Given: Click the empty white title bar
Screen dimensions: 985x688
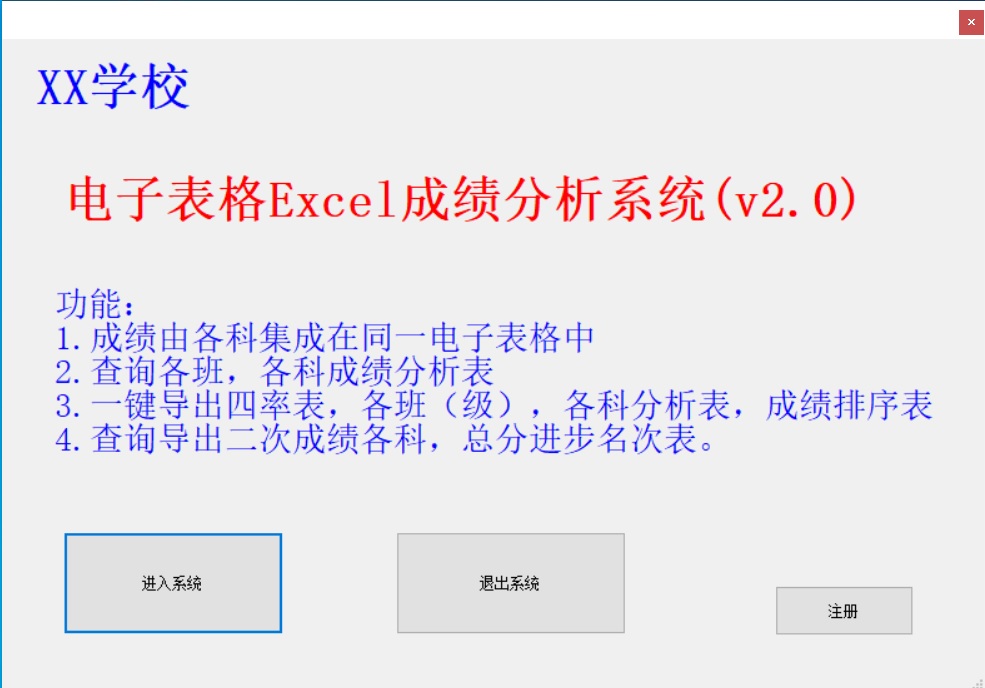Looking at the screenshot, I should [477, 20].
